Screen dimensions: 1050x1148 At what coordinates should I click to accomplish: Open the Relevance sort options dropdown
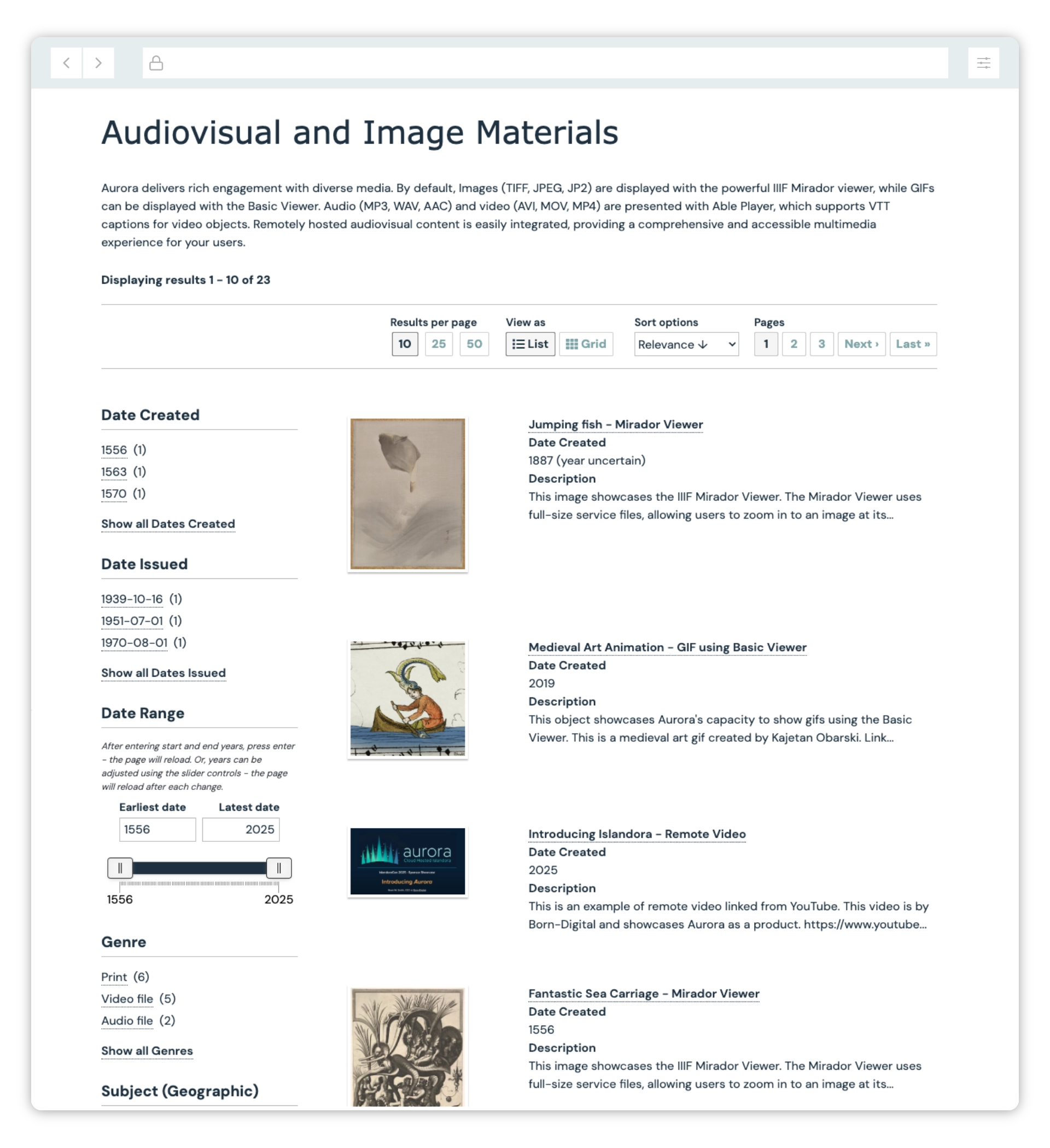point(687,345)
